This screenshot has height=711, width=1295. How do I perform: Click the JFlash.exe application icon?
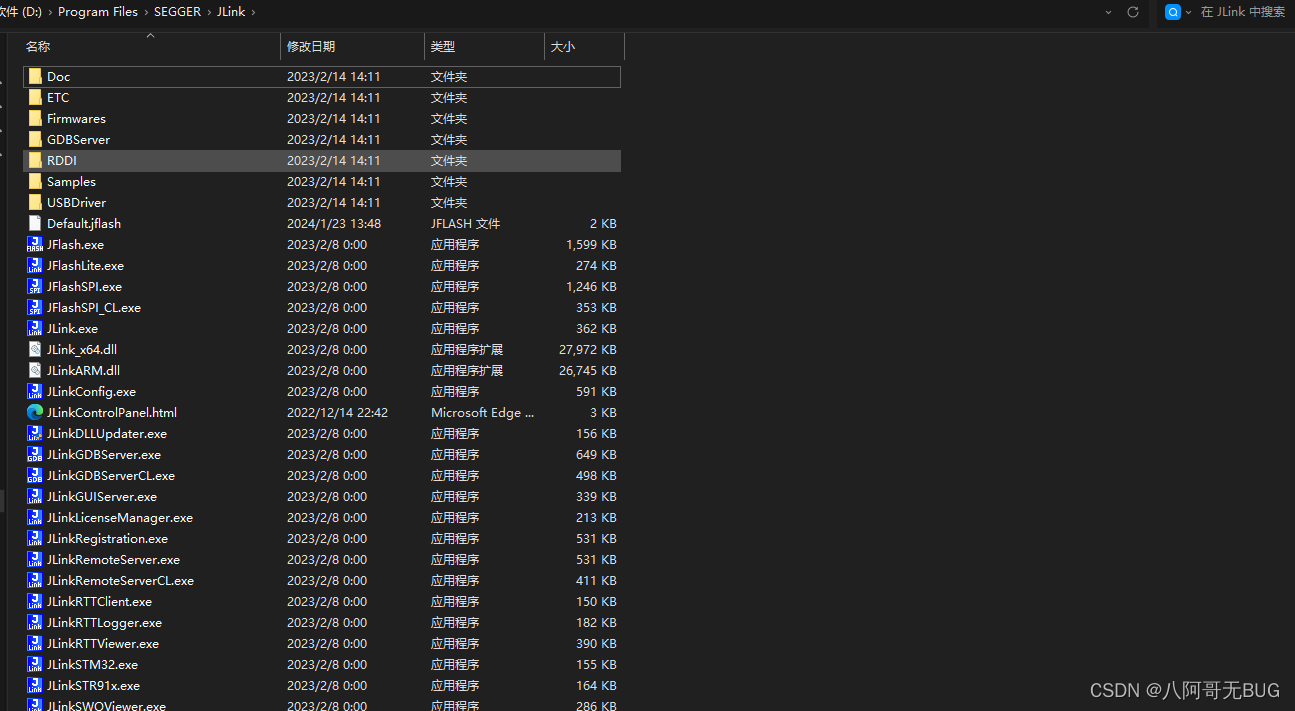(35, 244)
